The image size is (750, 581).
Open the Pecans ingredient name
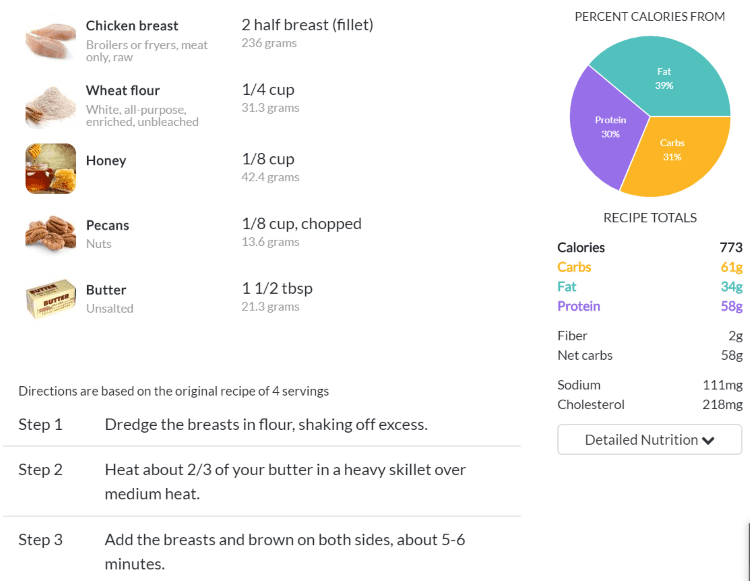tap(108, 225)
